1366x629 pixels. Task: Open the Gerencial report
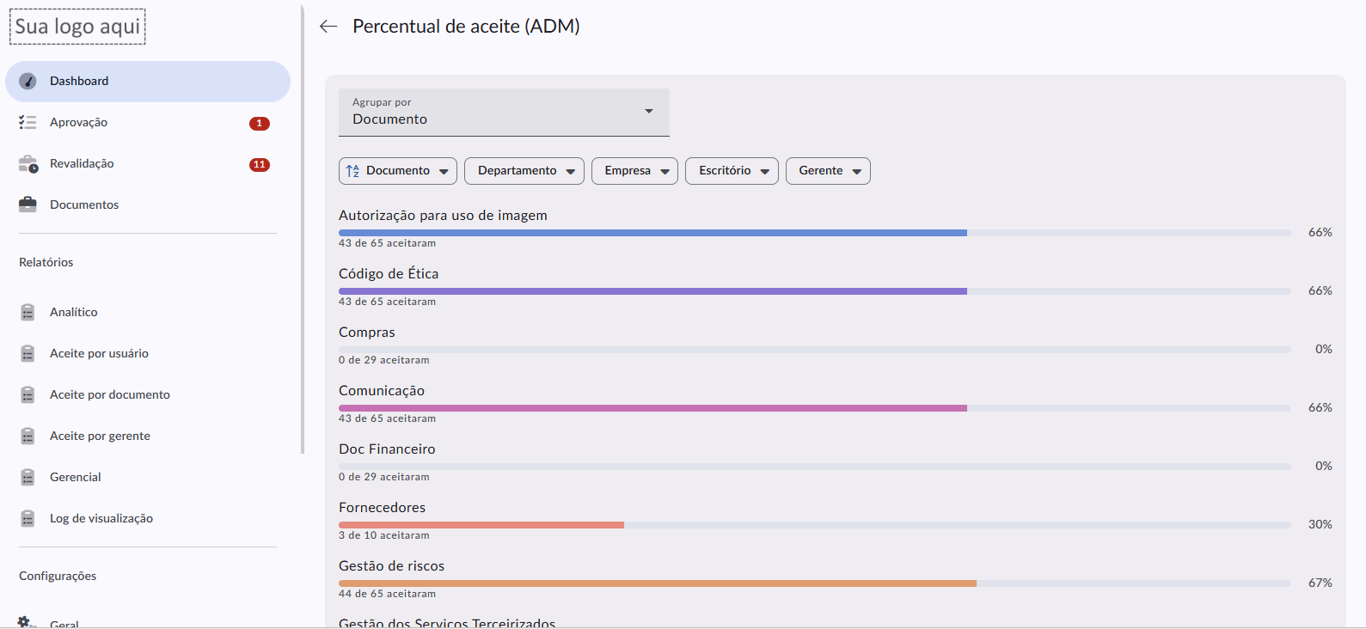(148, 477)
